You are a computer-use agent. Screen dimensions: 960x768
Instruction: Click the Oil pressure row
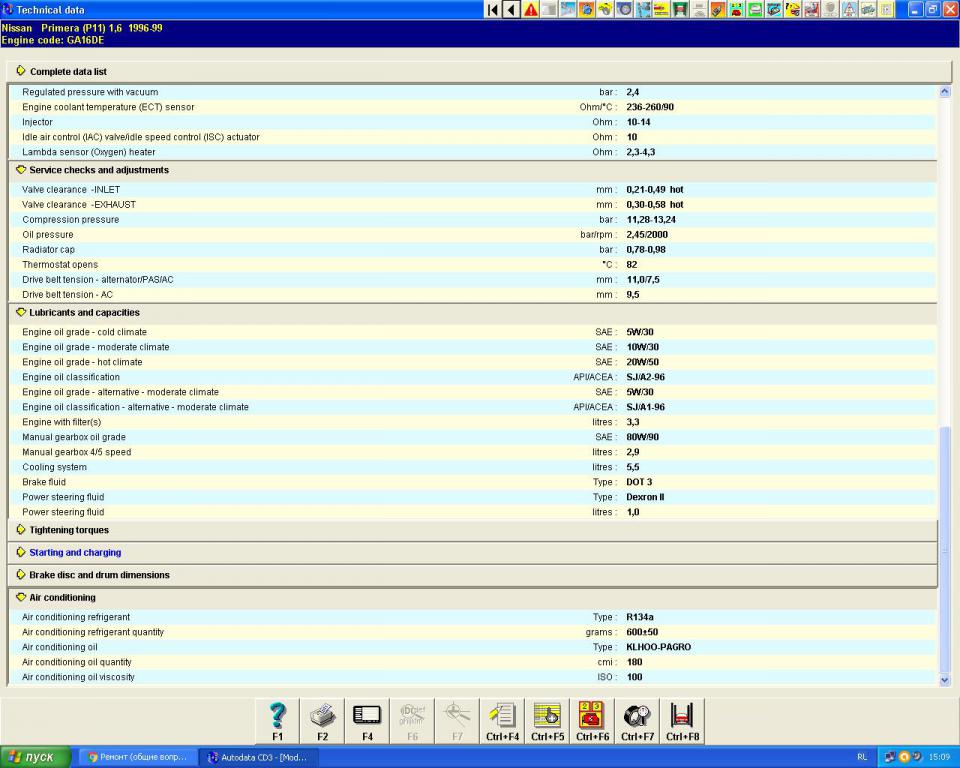pyautogui.click(x=473, y=235)
